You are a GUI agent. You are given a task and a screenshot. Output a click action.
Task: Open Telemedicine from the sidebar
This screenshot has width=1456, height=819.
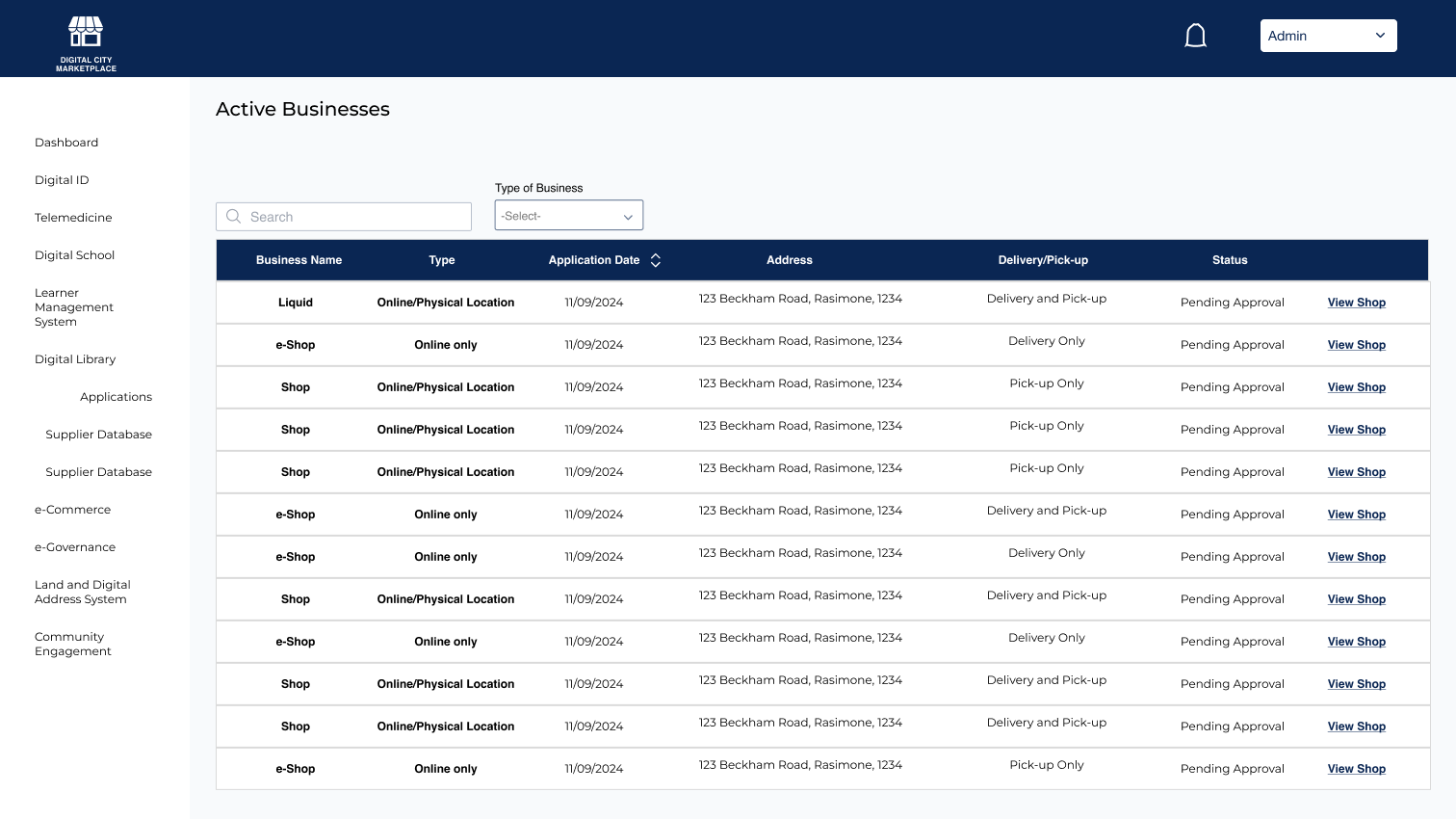pos(73,218)
